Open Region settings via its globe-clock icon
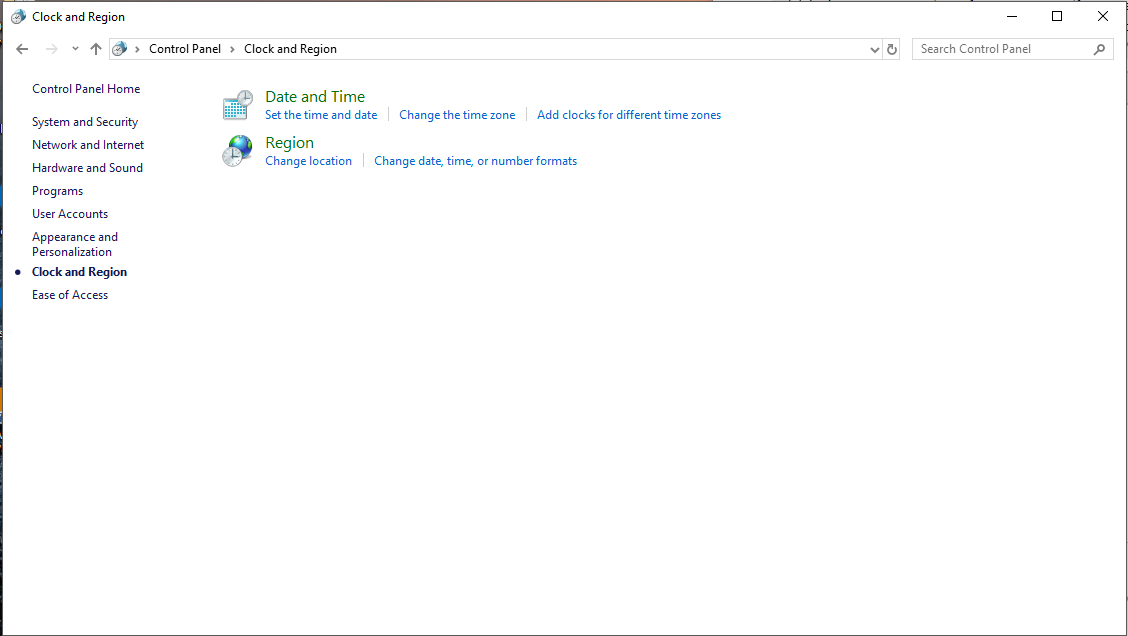This screenshot has width=1128, height=636. [x=237, y=150]
